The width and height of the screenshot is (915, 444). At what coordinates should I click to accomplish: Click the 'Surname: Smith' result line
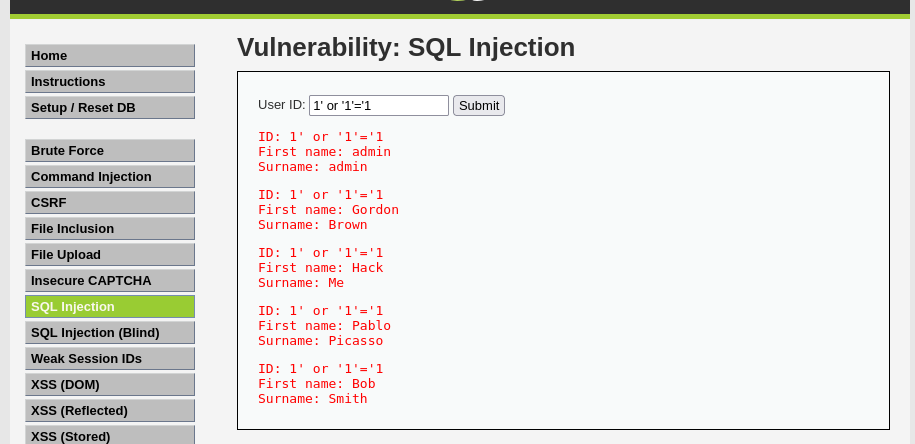(312, 399)
